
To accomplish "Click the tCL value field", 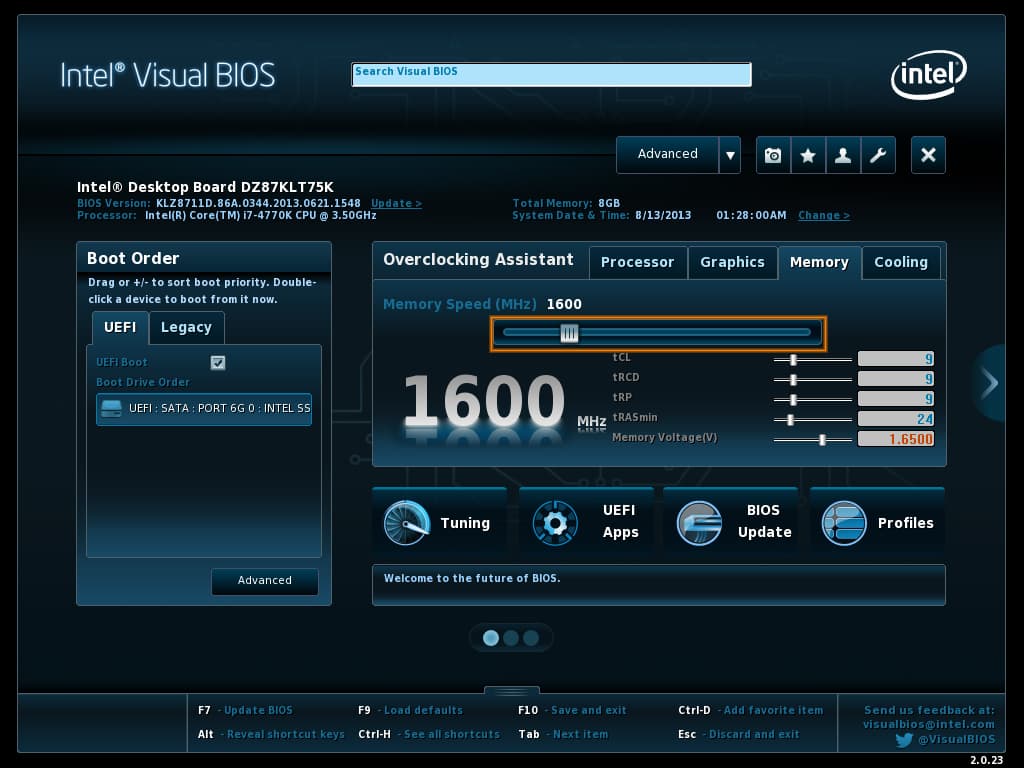I will [895, 359].
